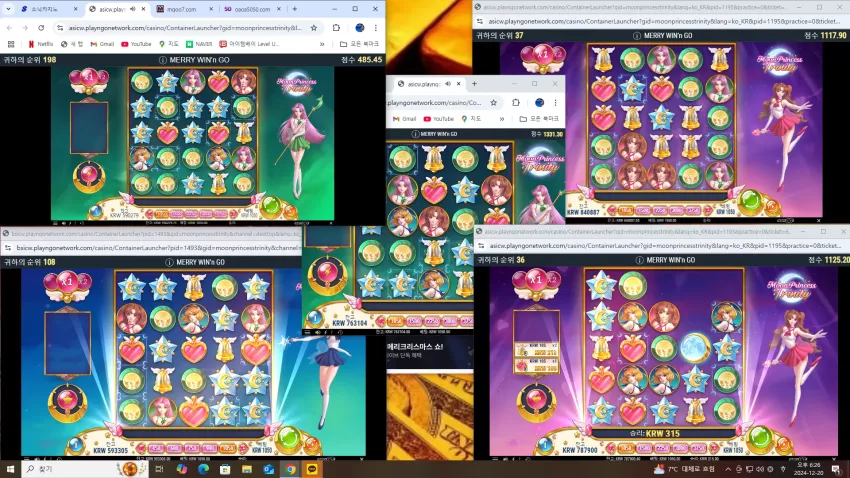
Task: Open the taskbar clock and date
Action: tap(808, 469)
